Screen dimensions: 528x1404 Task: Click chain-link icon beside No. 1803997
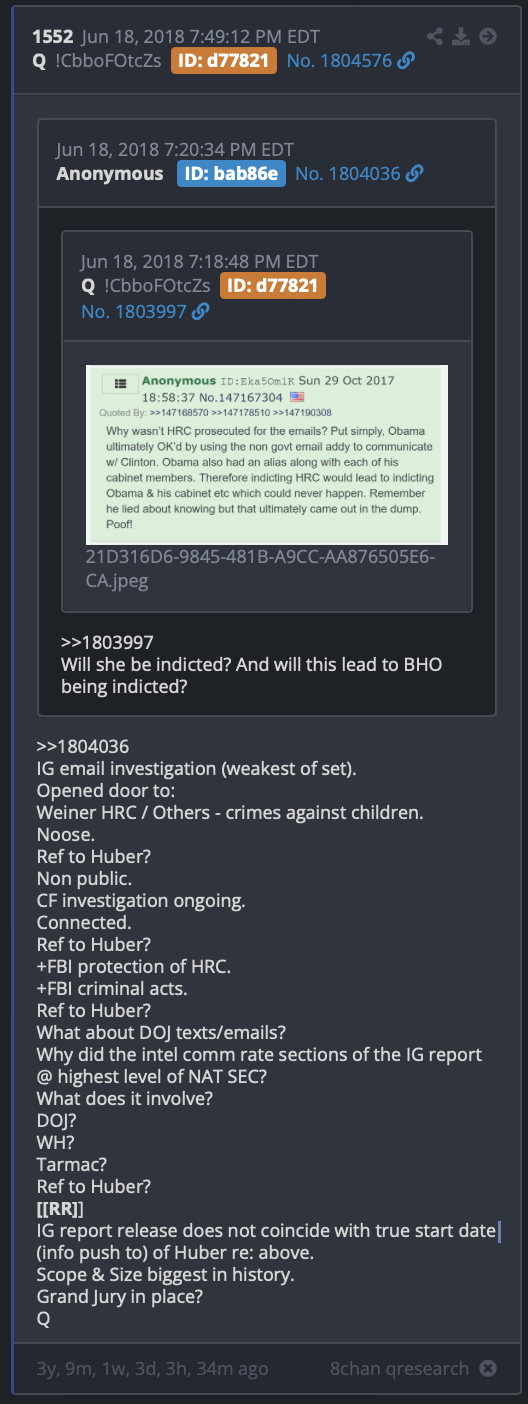click(x=200, y=312)
